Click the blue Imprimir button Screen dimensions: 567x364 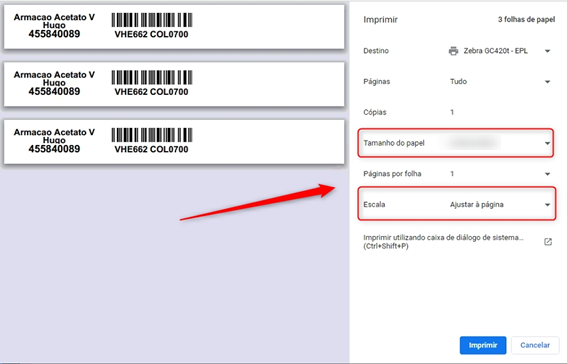click(x=483, y=345)
